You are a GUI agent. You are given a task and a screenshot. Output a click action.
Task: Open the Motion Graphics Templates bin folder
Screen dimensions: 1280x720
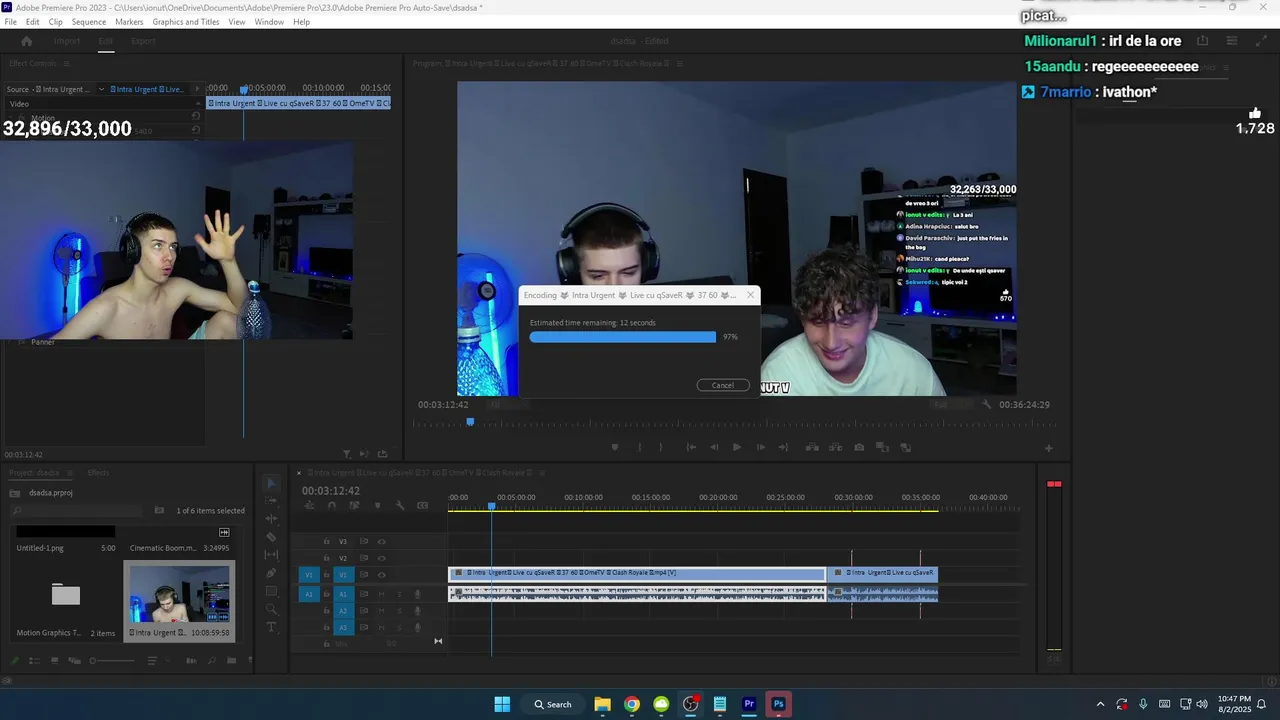pos(66,595)
